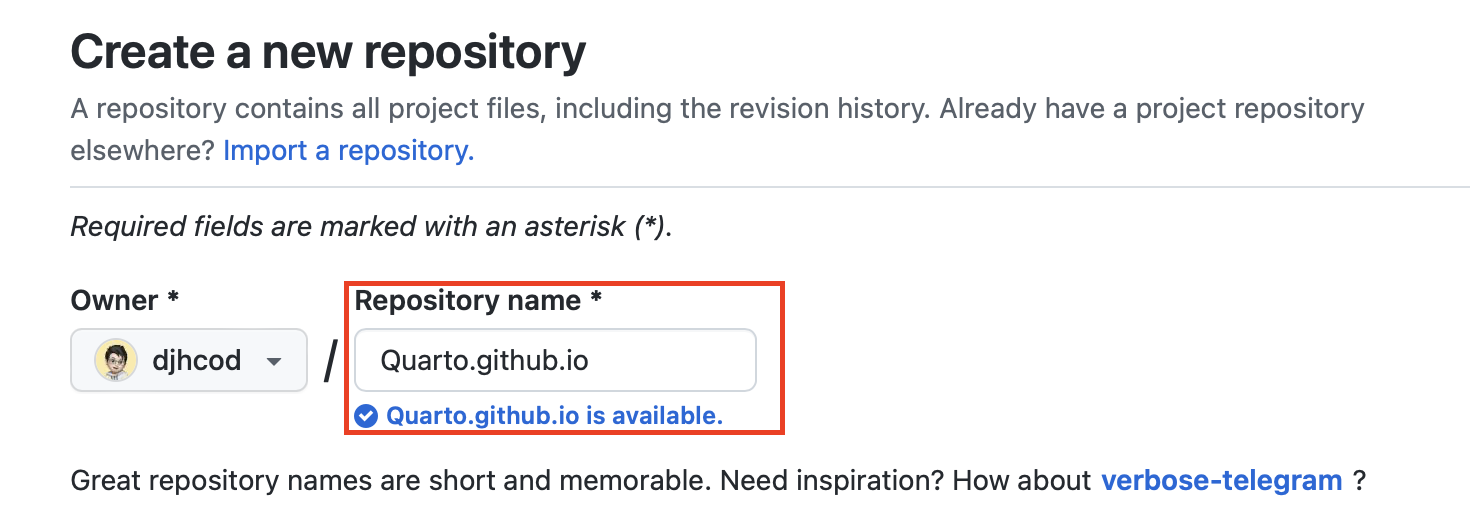
Task: Click the asterisk beside Repository name label
Action: [596, 299]
